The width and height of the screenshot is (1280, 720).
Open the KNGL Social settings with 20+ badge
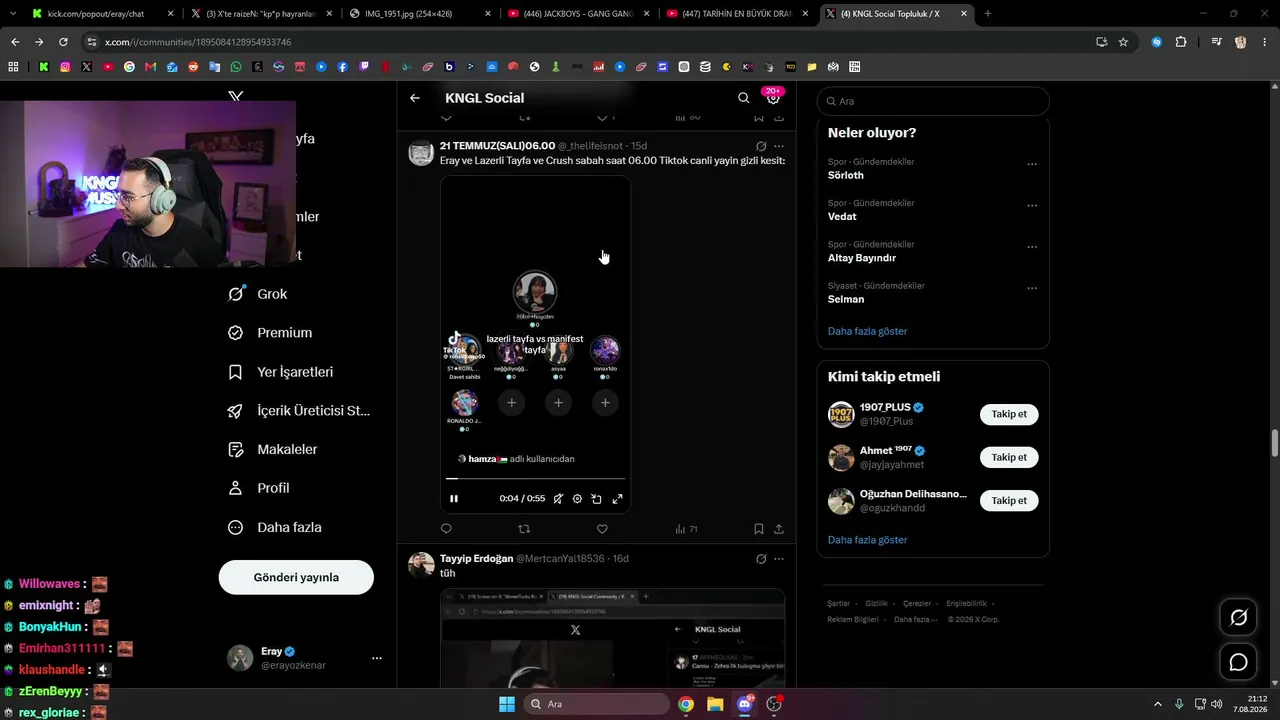(773, 98)
